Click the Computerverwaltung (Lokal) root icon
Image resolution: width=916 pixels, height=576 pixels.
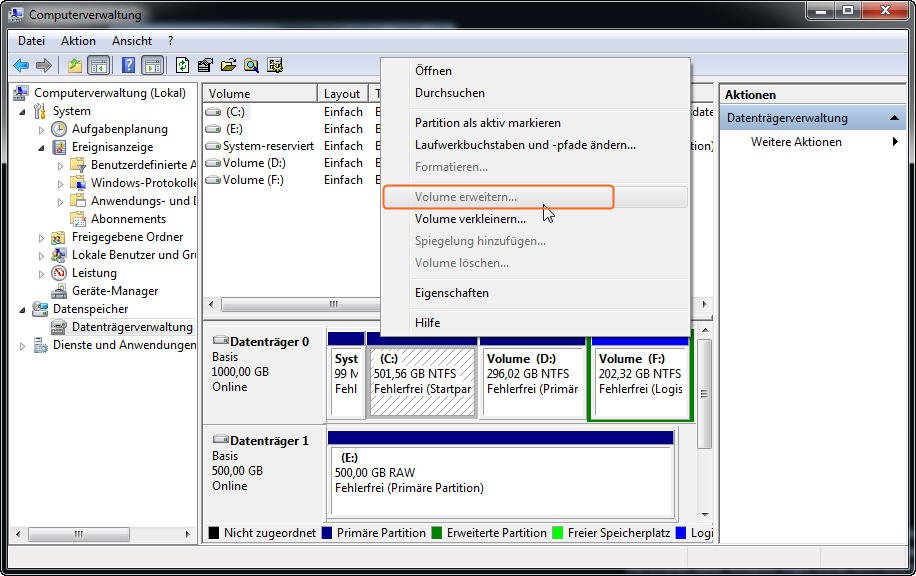21,93
